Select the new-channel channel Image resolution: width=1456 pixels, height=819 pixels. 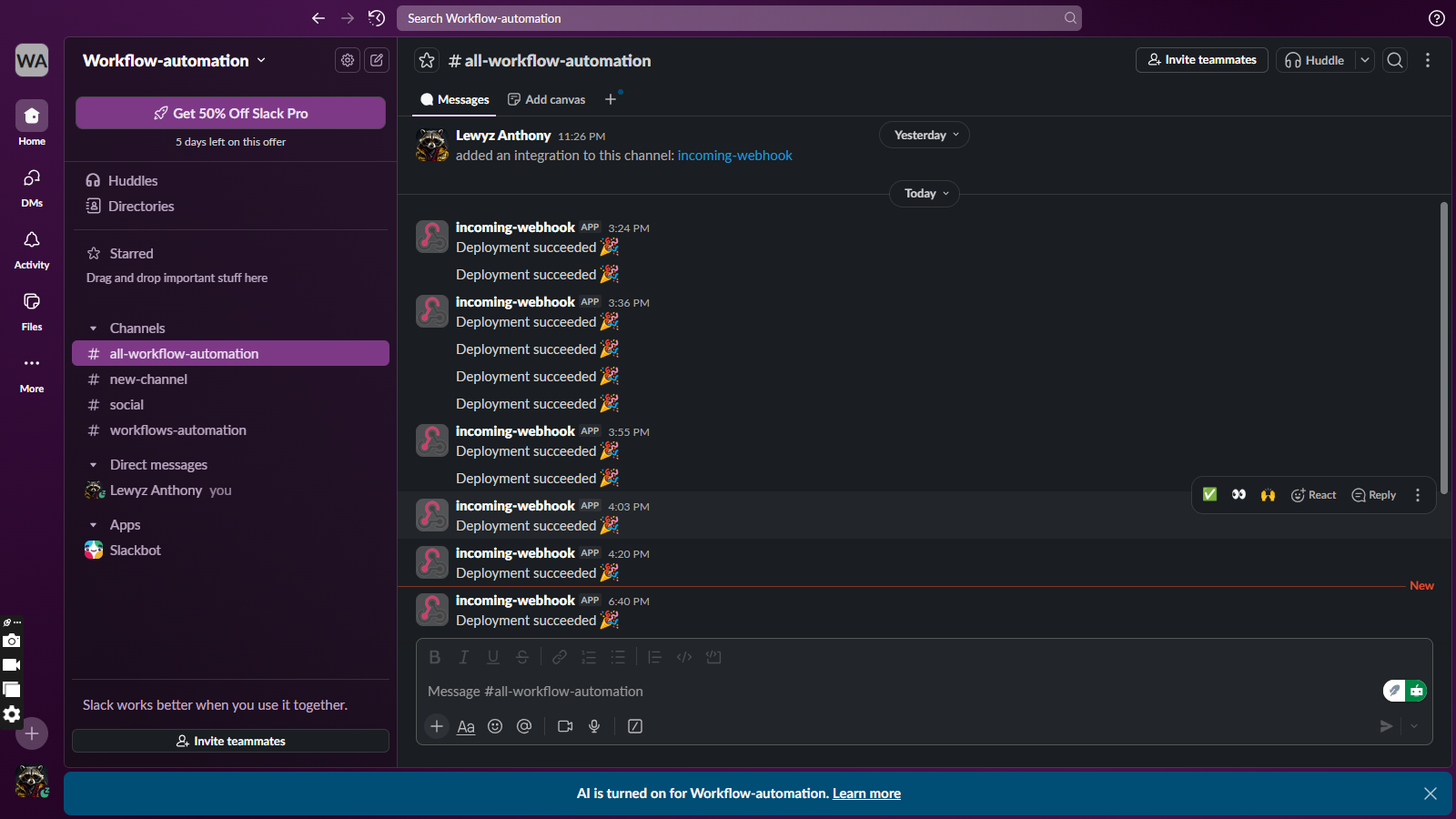coord(148,379)
